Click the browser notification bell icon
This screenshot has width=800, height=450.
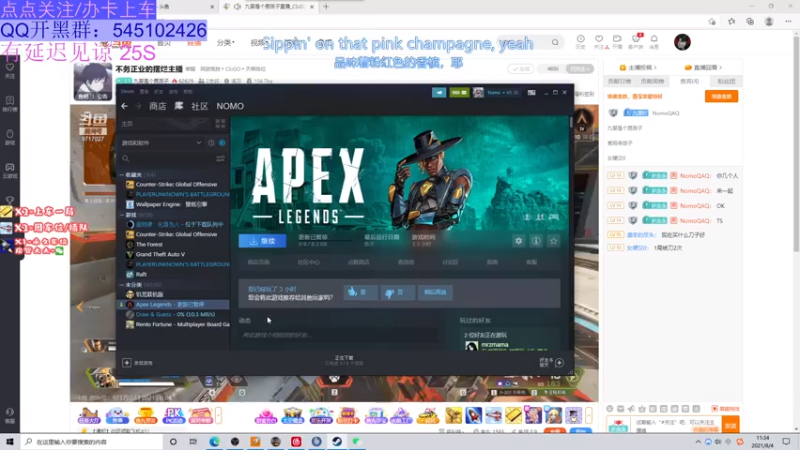point(654,39)
